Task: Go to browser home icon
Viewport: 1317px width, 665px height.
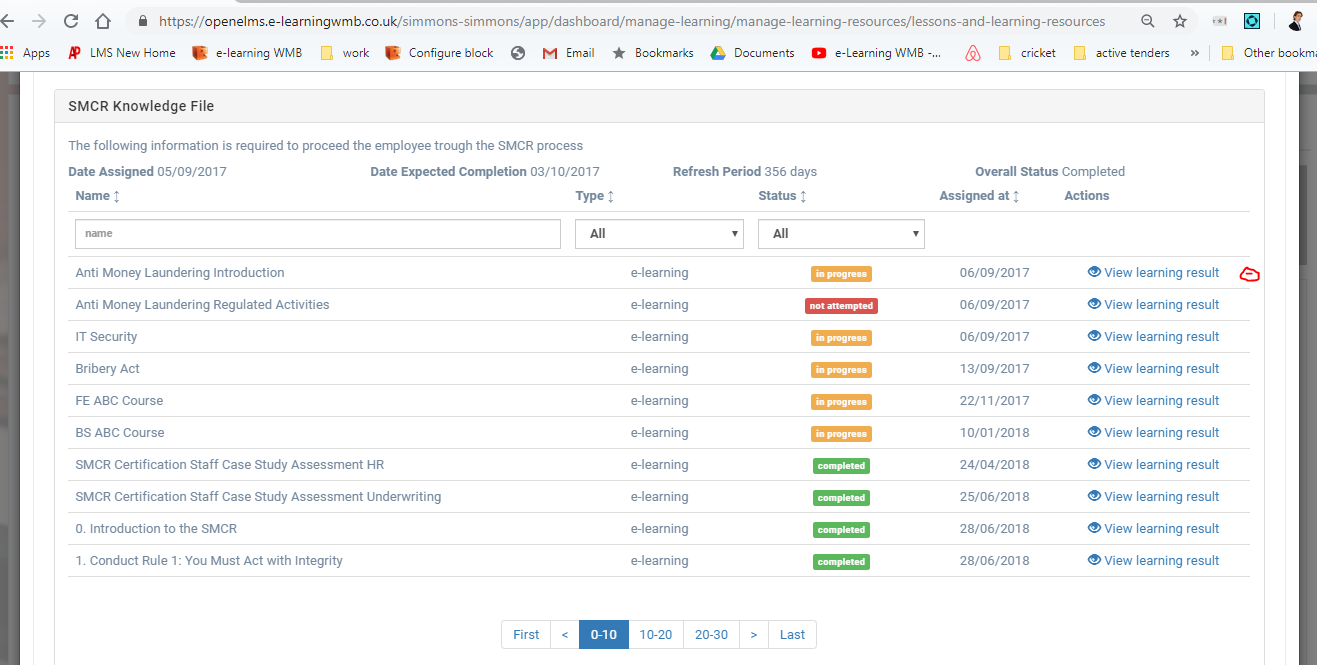Action: pyautogui.click(x=103, y=20)
